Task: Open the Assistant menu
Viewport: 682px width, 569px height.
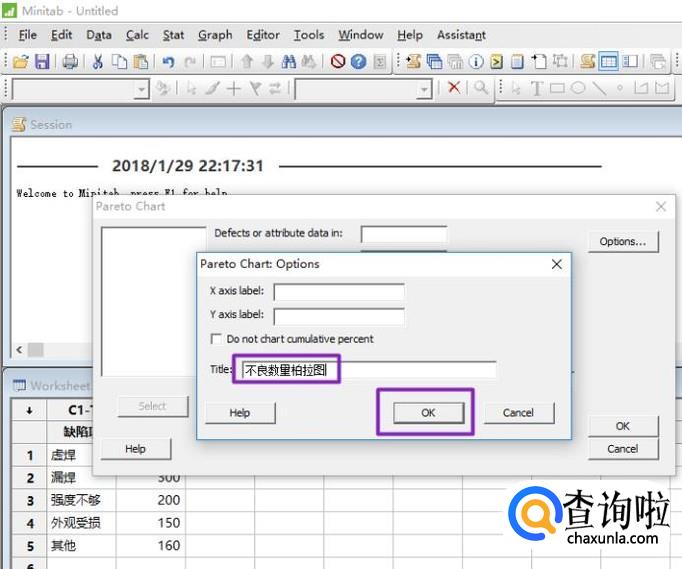Action: point(461,35)
